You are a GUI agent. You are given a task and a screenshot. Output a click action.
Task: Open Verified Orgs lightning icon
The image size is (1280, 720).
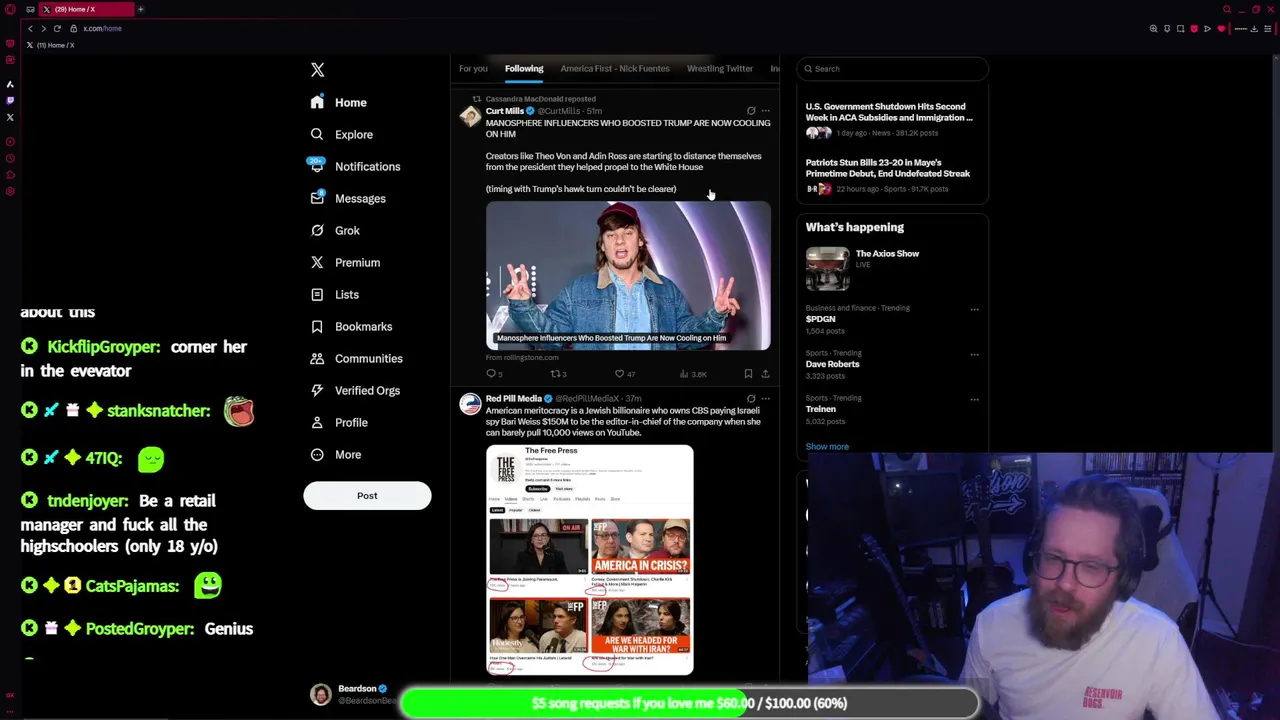click(317, 390)
